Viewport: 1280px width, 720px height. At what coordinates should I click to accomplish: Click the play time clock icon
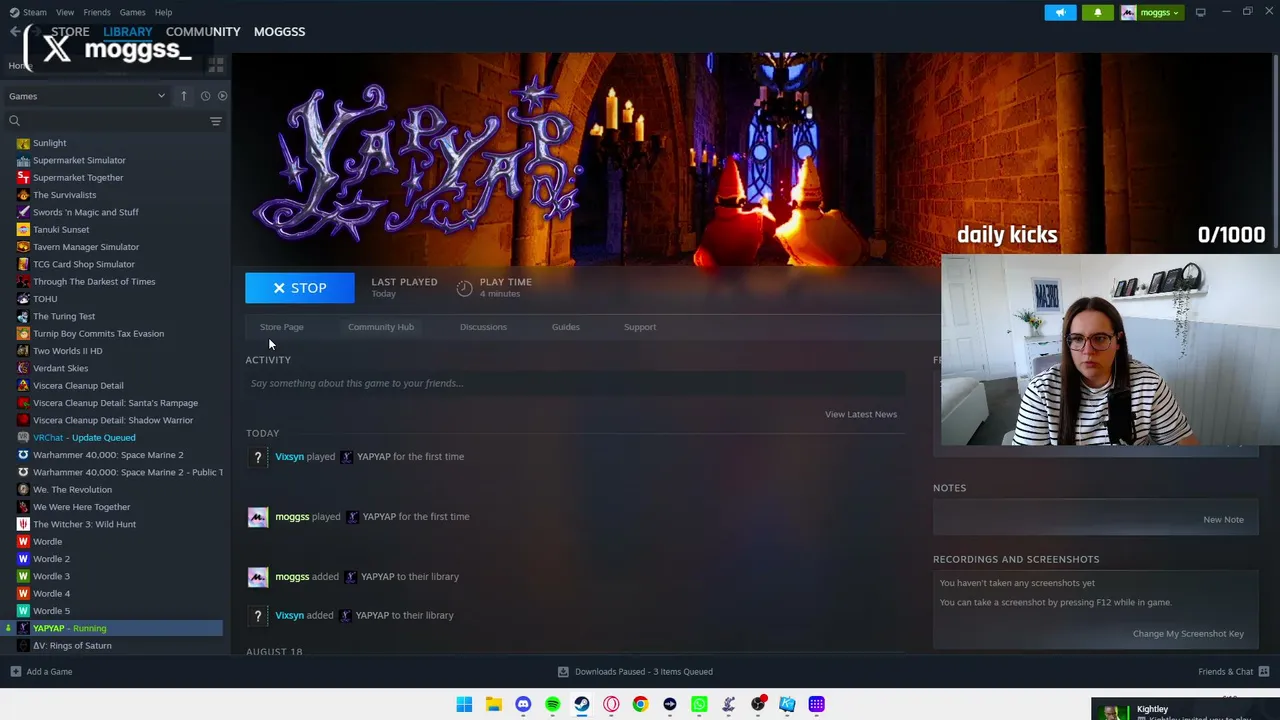pos(464,288)
